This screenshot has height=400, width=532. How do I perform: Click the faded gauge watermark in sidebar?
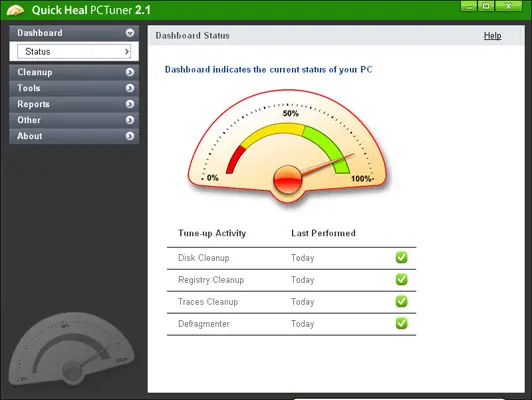[x=71, y=349]
